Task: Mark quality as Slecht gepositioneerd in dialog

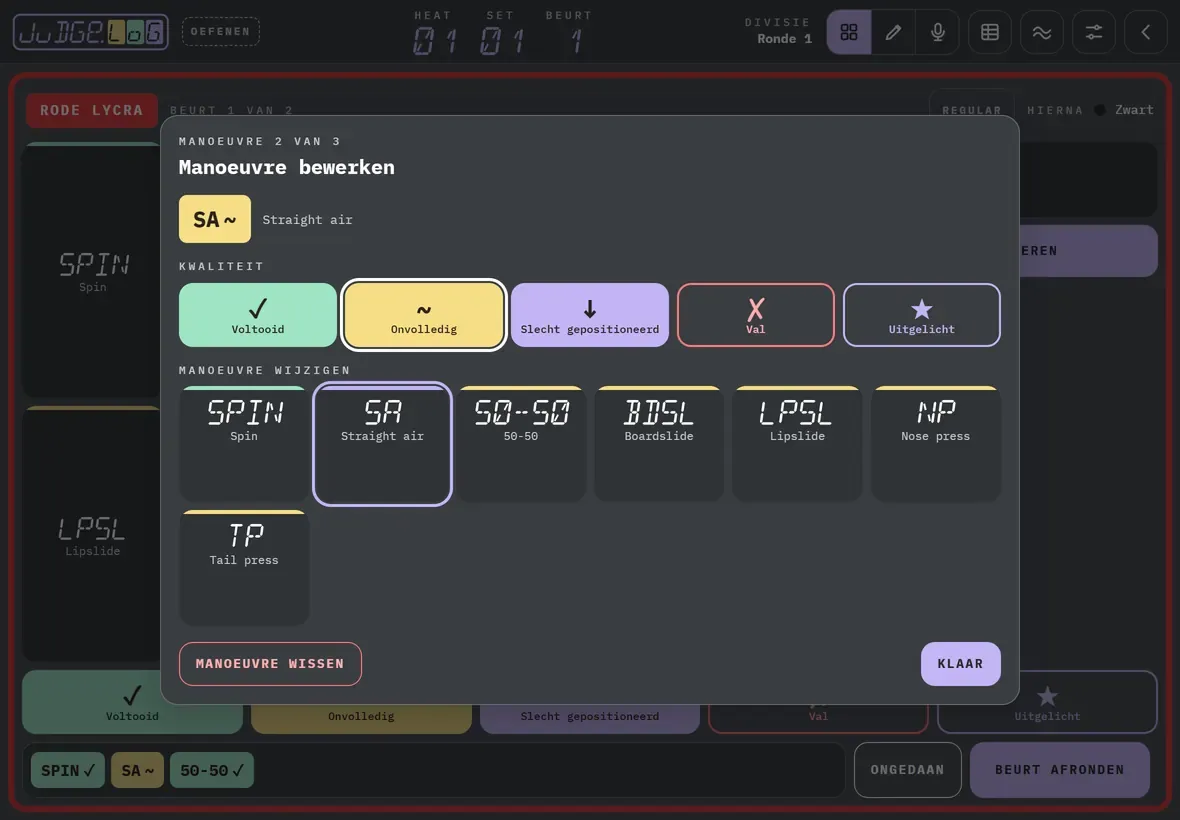Action: click(x=590, y=315)
